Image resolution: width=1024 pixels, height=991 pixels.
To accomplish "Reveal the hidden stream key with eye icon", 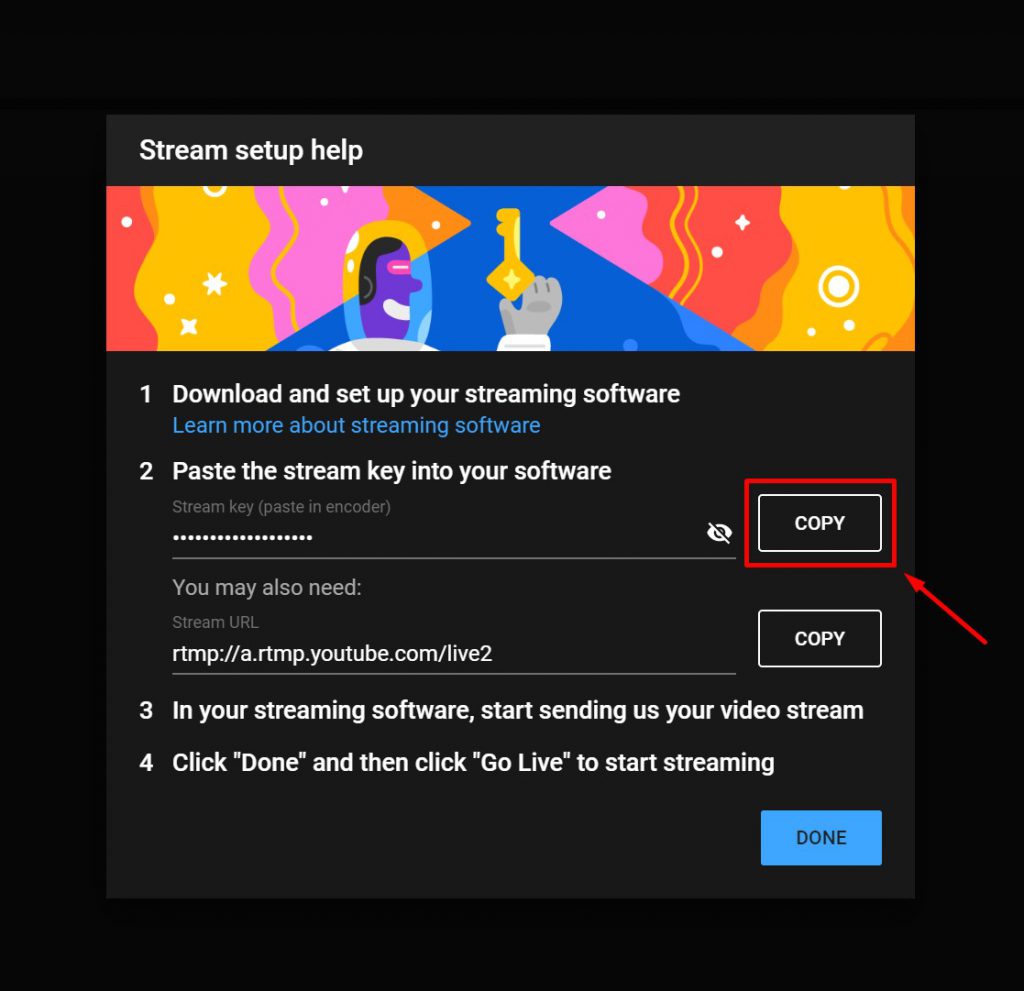I will coord(719,532).
